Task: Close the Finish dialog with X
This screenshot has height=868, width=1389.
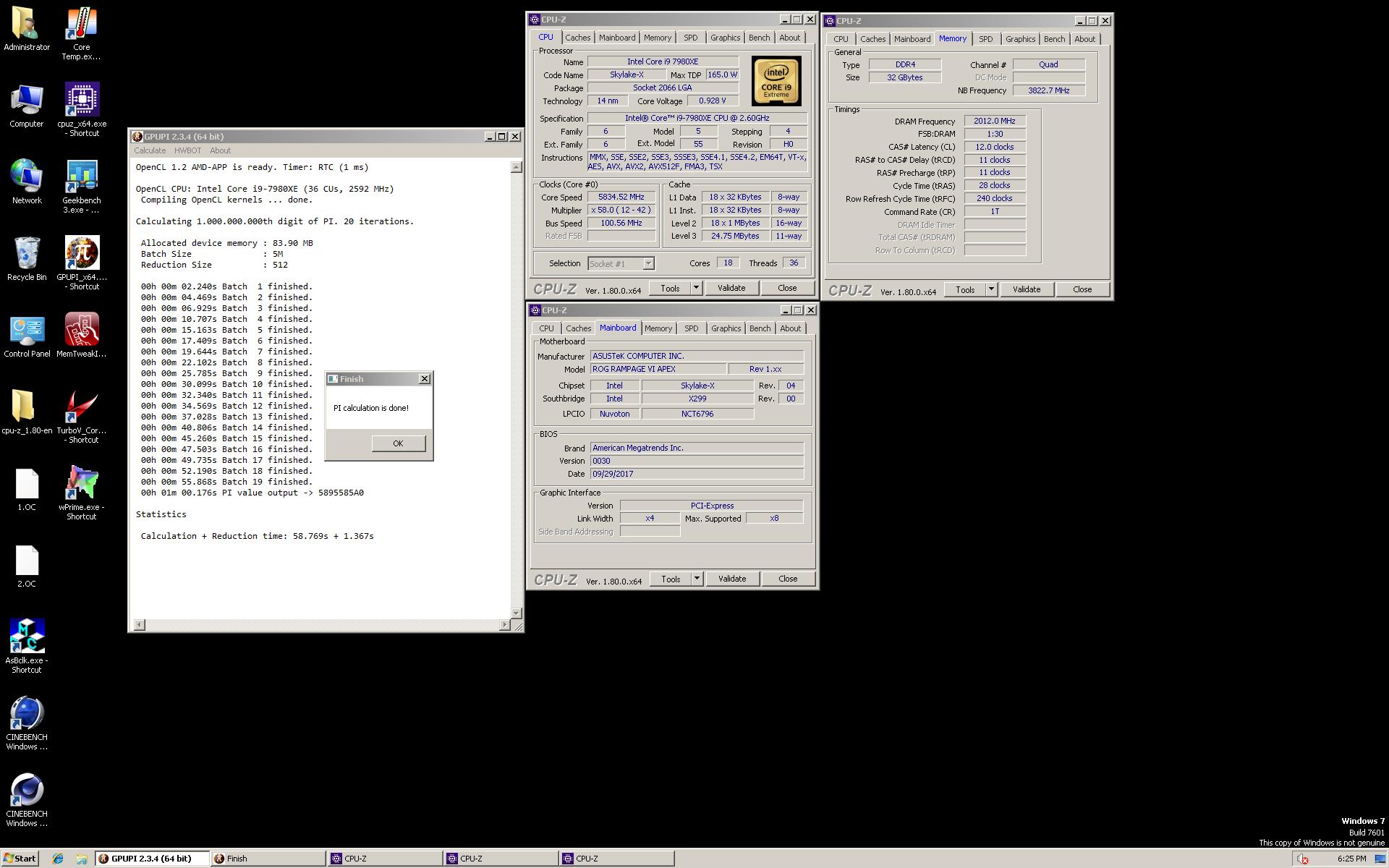Action: tap(425, 378)
